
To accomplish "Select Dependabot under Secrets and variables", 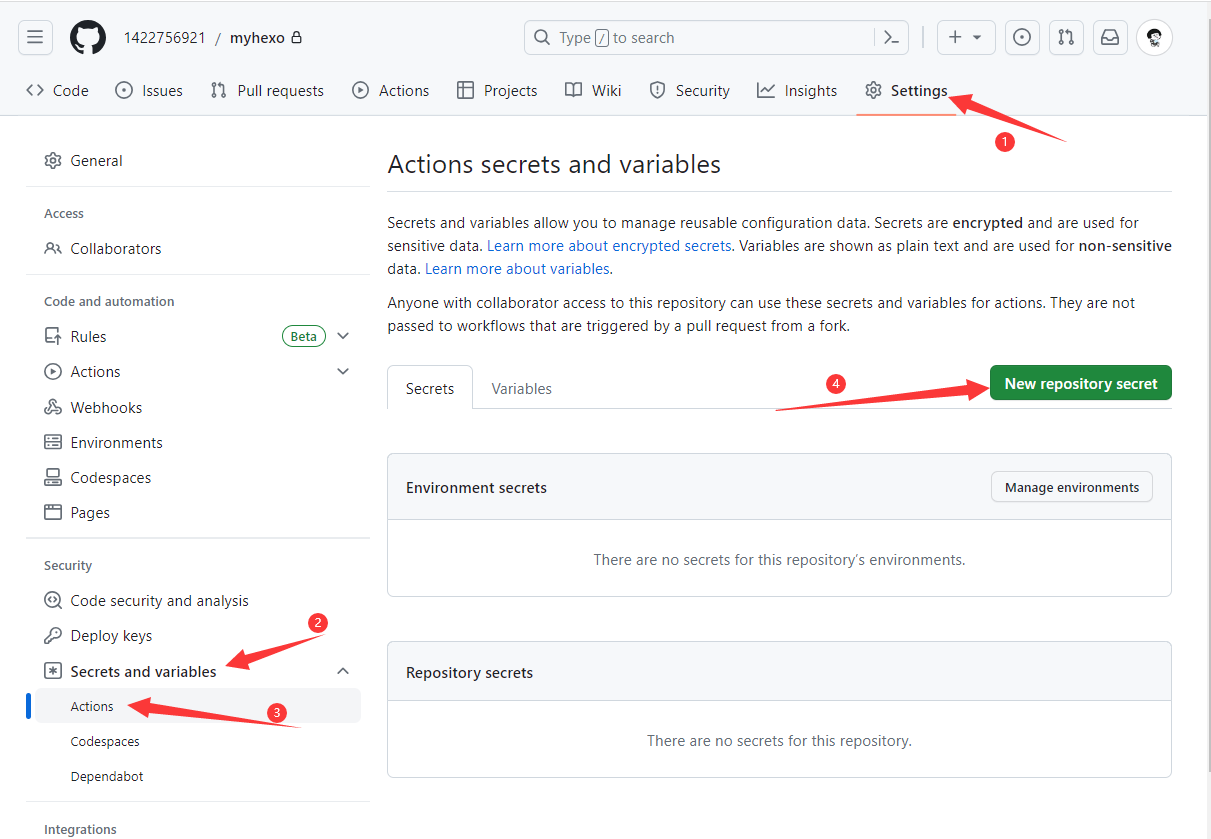I will 107,776.
